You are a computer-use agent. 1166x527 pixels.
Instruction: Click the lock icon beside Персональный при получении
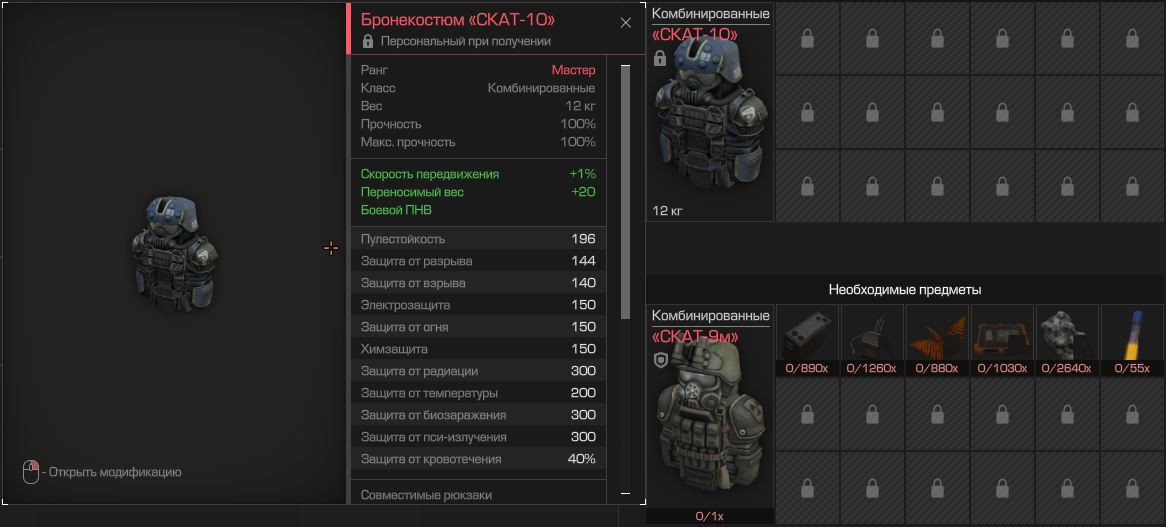coord(367,42)
